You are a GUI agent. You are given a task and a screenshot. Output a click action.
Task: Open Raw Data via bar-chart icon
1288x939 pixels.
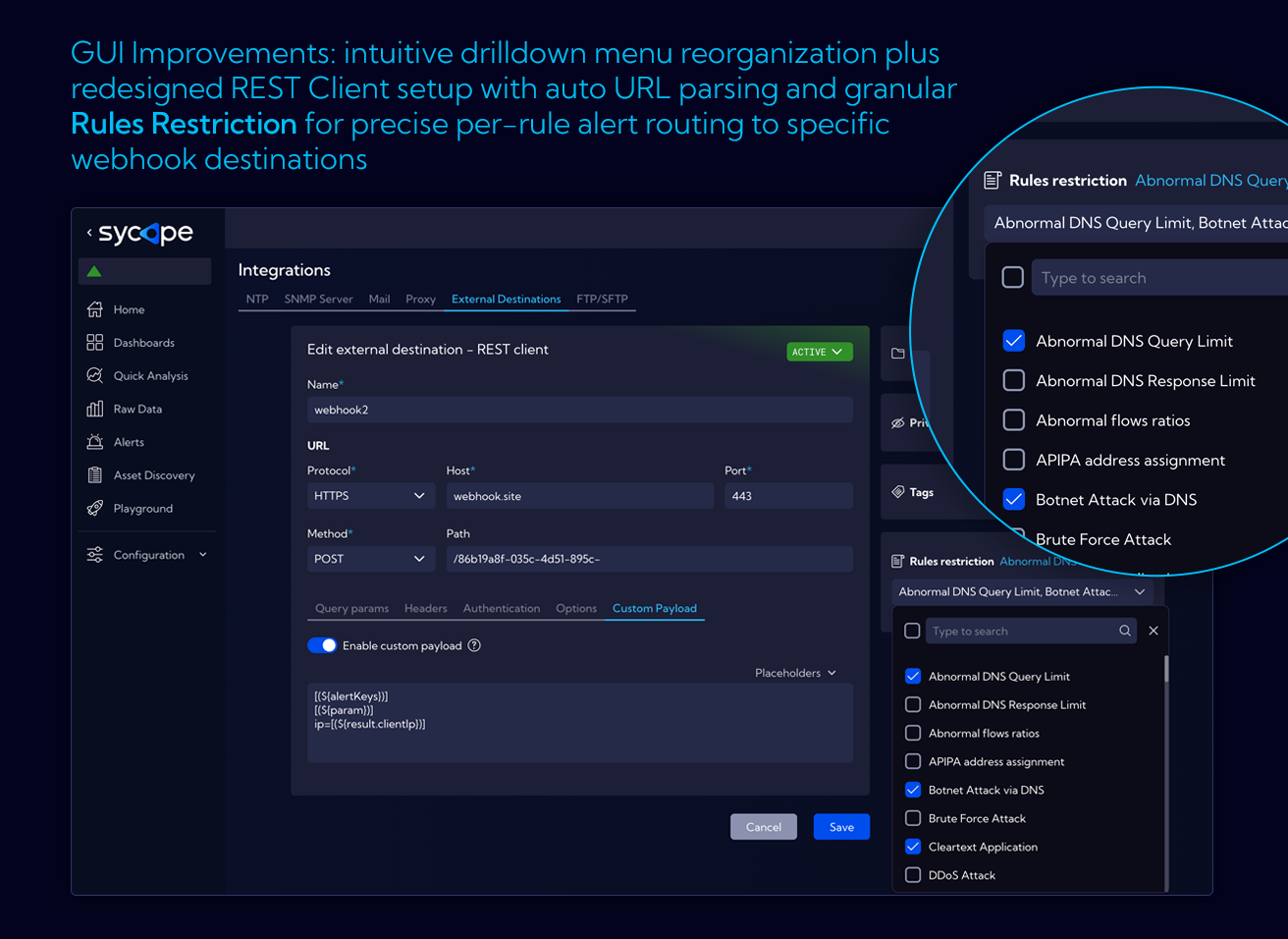pyautogui.click(x=95, y=409)
